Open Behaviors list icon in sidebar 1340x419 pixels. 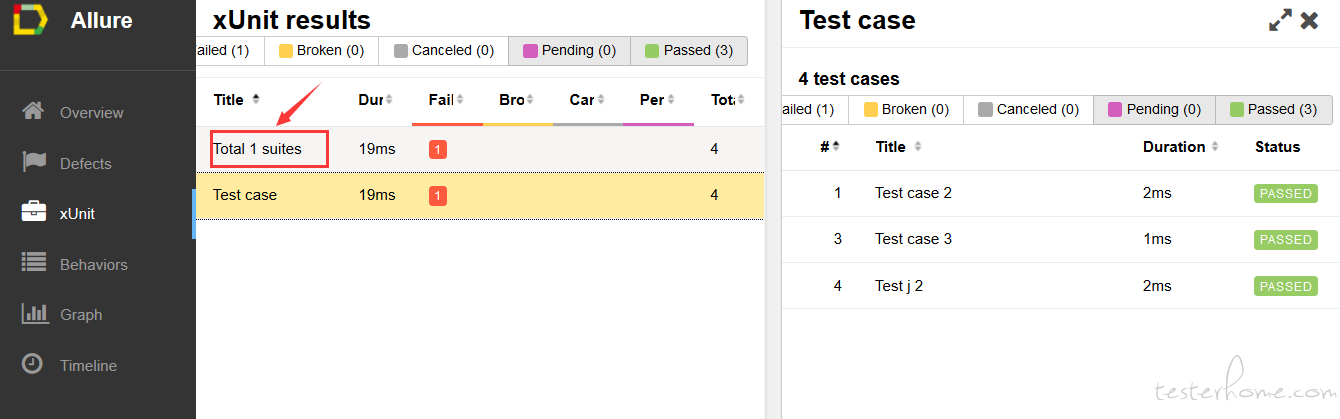(33, 263)
